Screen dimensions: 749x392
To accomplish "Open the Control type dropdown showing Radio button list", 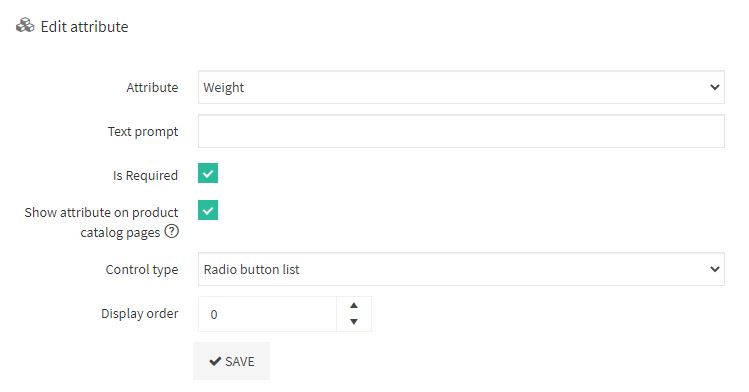I will (461, 269).
